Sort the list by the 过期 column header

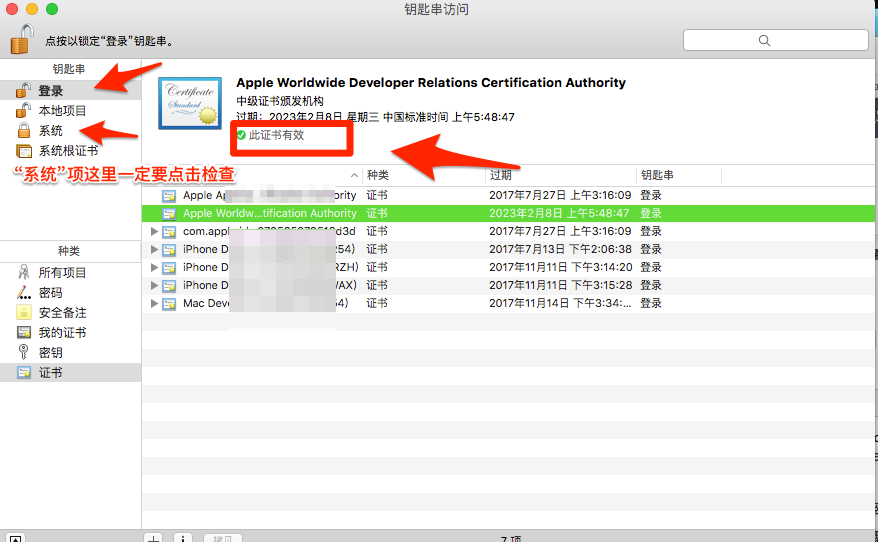[561, 175]
